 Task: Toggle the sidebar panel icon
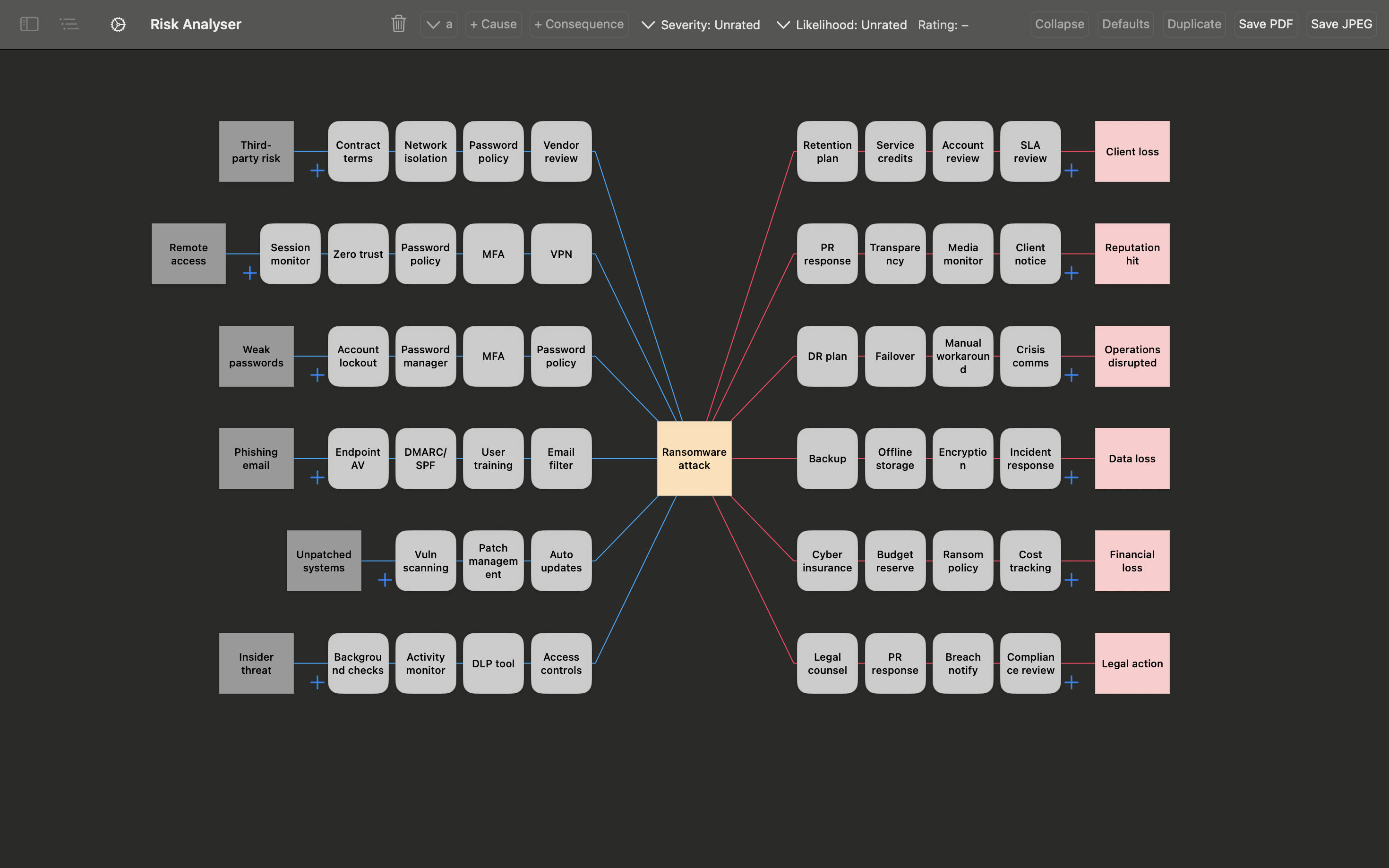coord(29,24)
